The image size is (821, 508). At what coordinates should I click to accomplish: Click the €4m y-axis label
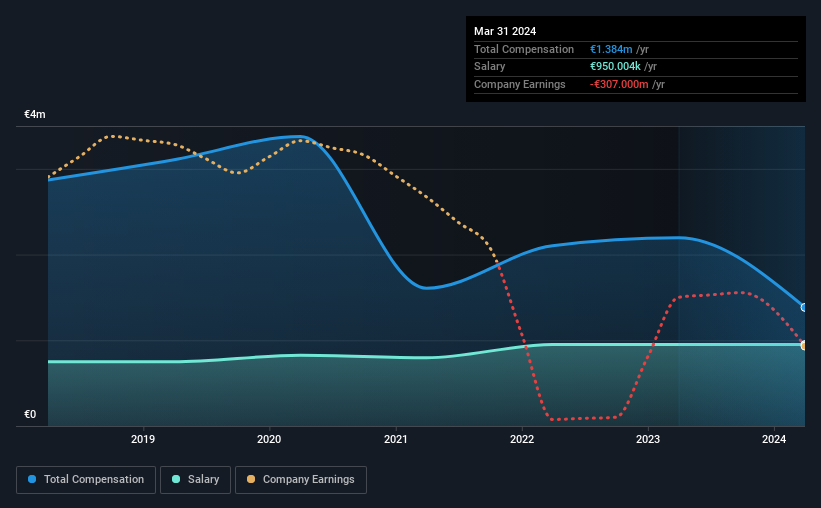click(35, 114)
